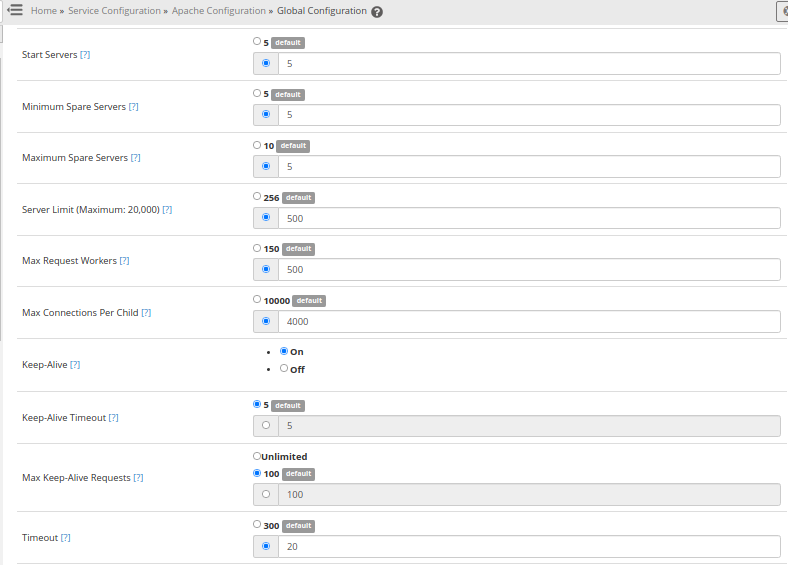The image size is (788, 565).
Task: Click the Max Request Workers field showing 500
Action: point(529,269)
